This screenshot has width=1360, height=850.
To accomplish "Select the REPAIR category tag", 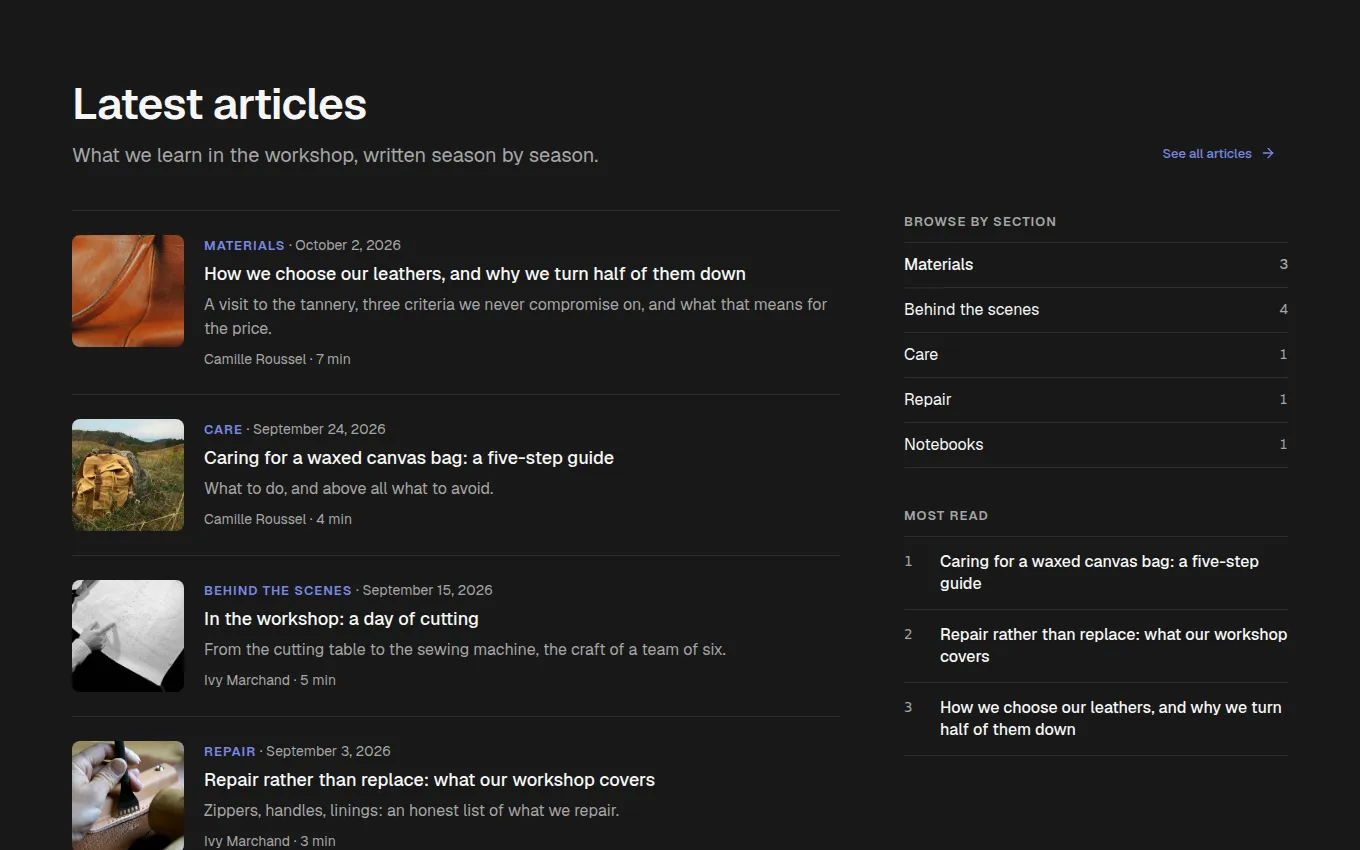I will pyautogui.click(x=230, y=751).
